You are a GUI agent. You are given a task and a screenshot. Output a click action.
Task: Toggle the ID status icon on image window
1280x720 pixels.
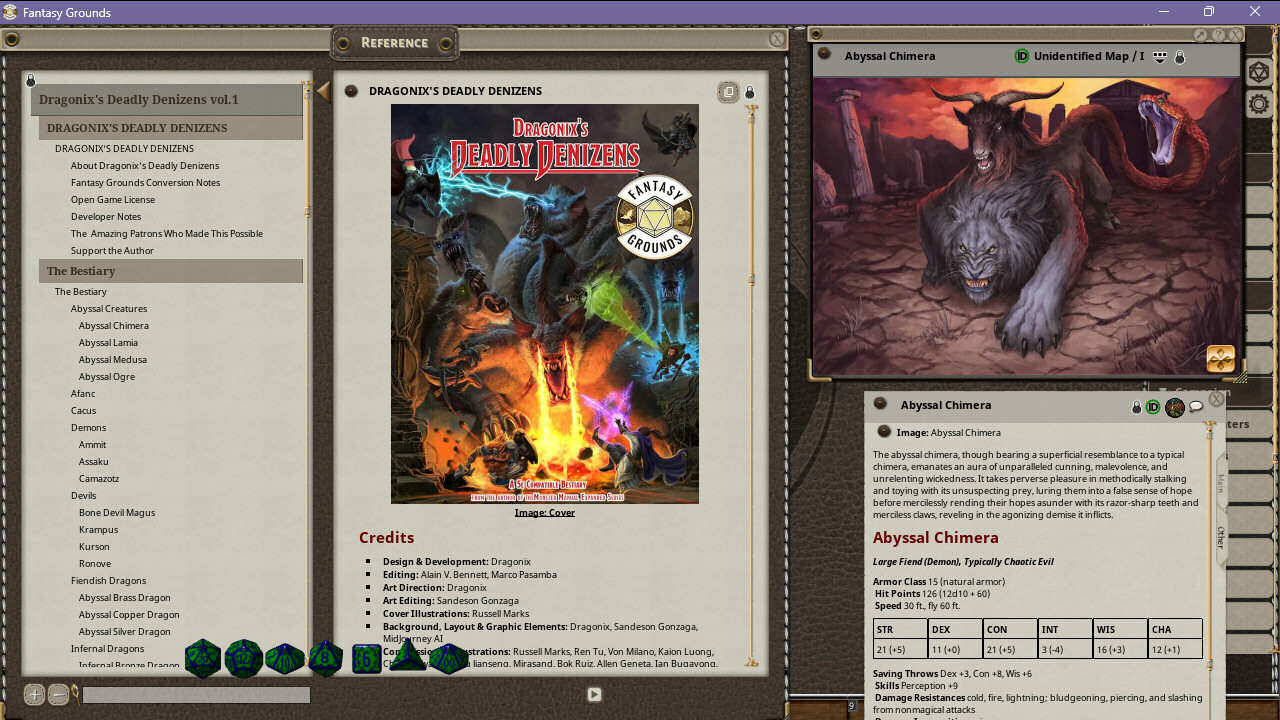[1022, 56]
